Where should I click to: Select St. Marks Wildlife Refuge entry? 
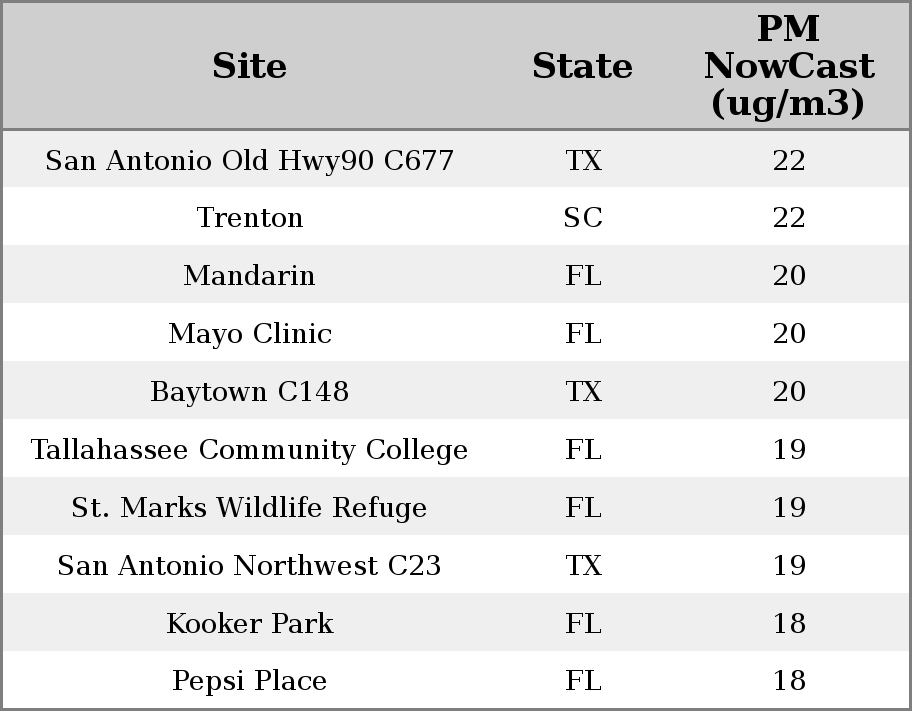[x=249, y=508]
